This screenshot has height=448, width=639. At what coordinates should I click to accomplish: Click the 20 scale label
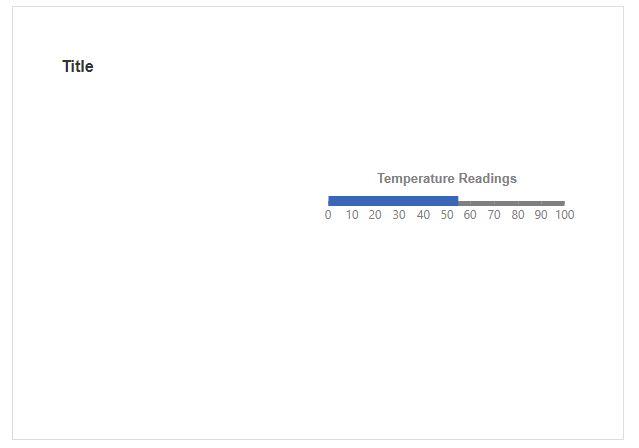tap(375, 215)
